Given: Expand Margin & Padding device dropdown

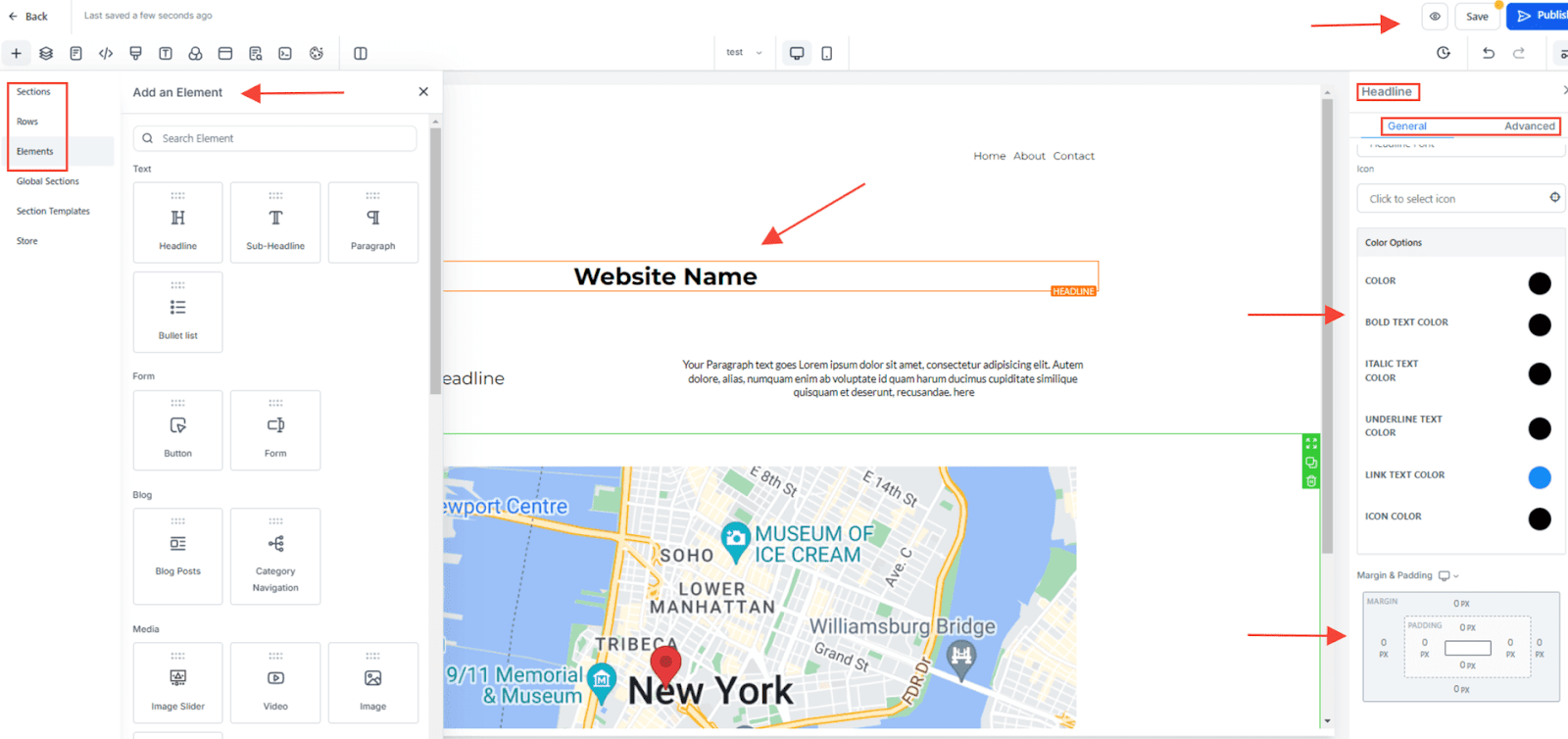Looking at the screenshot, I should pos(1449,576).
